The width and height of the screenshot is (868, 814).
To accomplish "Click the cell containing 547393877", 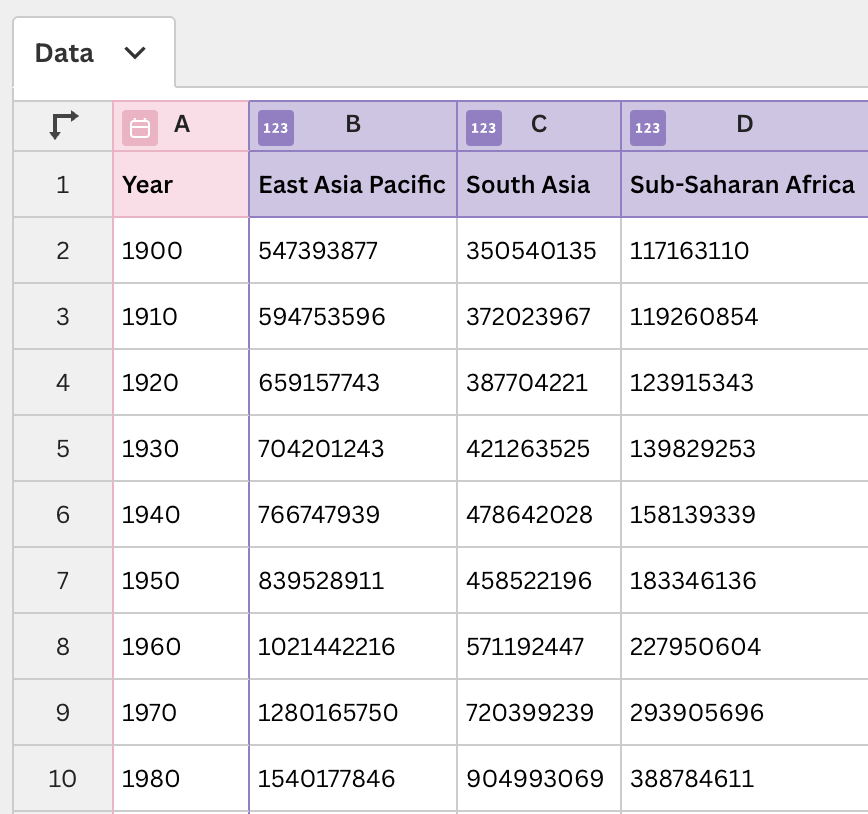I will tap(352, 250).
